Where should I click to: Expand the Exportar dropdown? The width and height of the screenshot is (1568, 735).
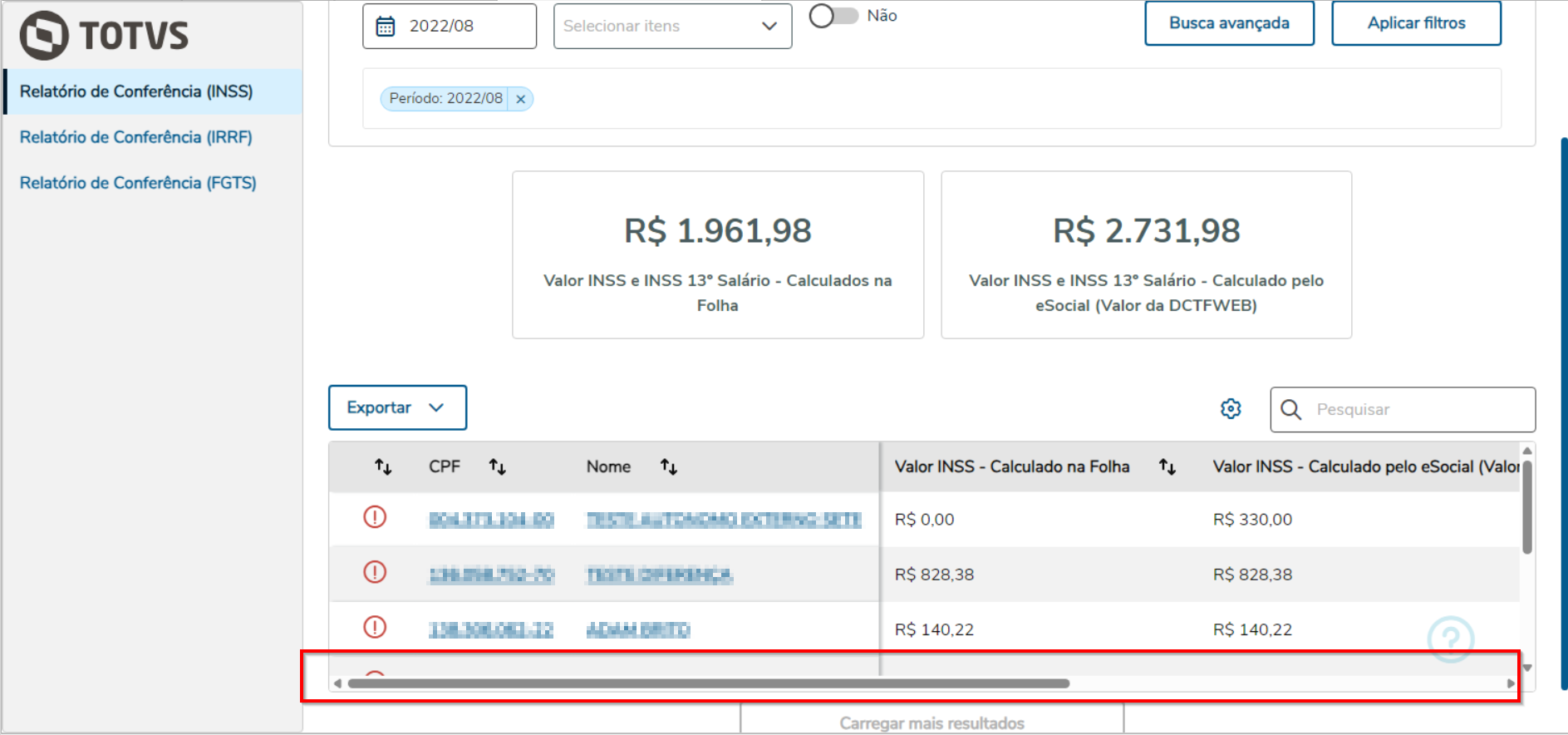point(397,407)
